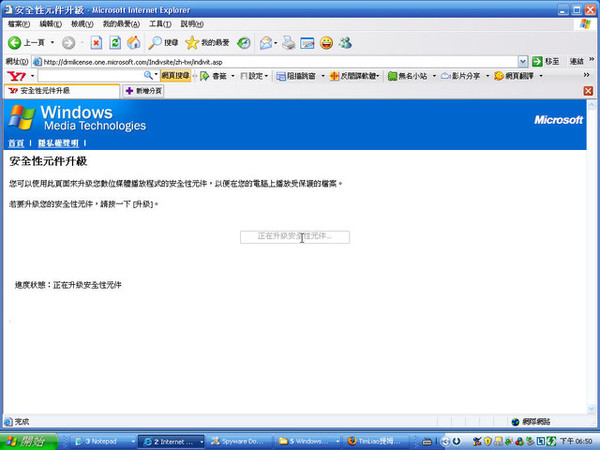
Task: Click the IE Back arrow button
Action: click(15, 43)
